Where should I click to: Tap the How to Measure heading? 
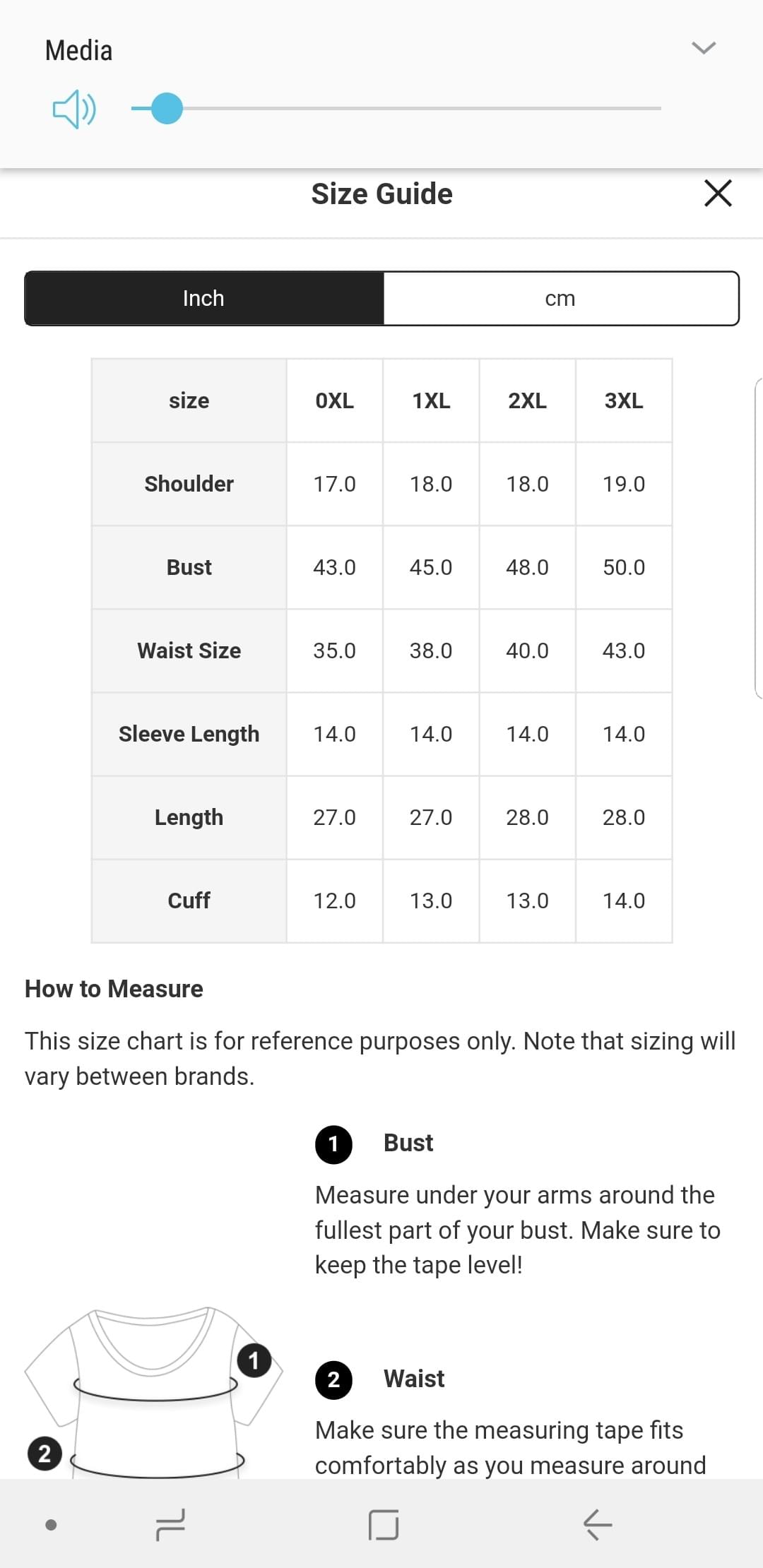click(x=114, y=989)
